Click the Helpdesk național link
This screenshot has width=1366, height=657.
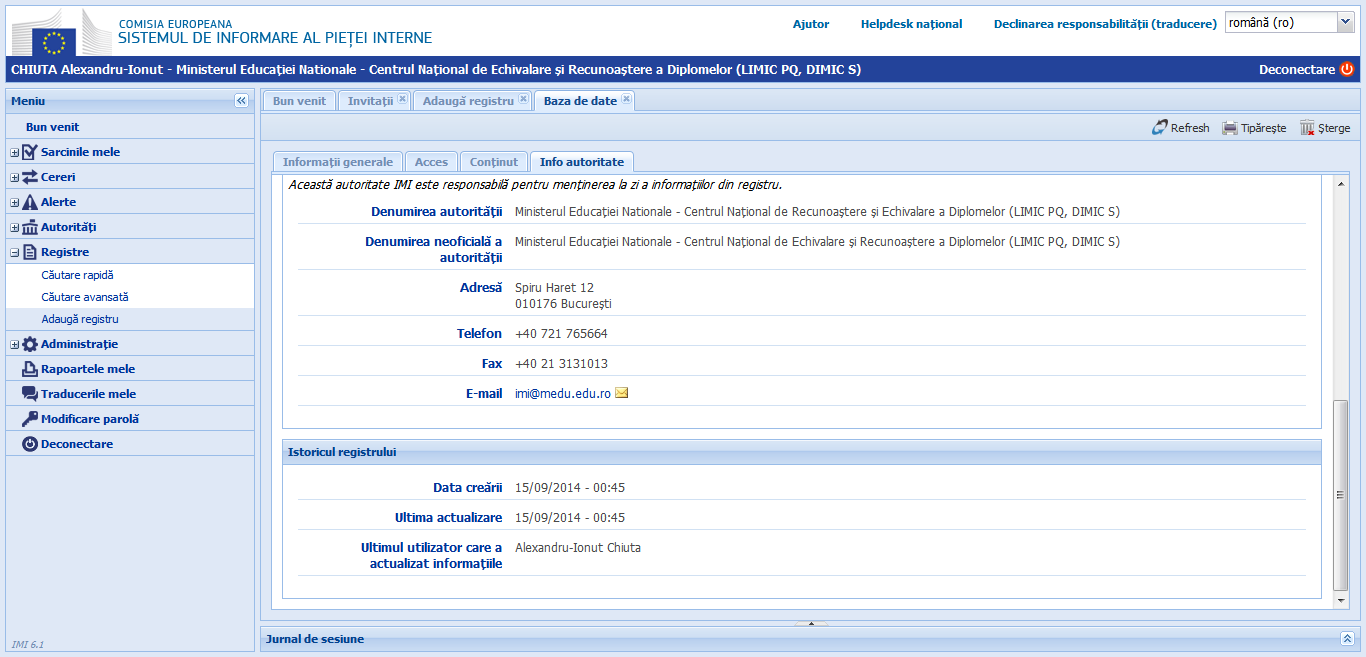[x=911, y=23]
